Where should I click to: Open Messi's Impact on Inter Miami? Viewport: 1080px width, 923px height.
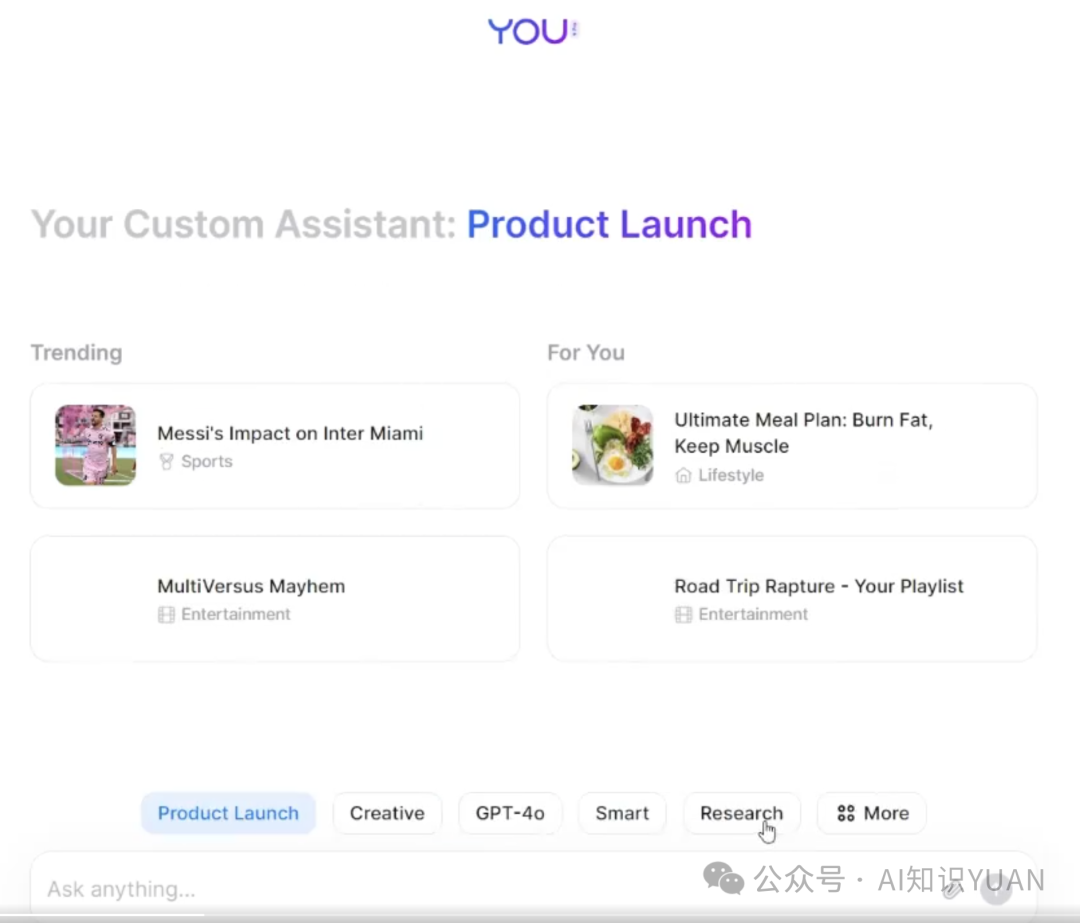[x=290, y=434]
